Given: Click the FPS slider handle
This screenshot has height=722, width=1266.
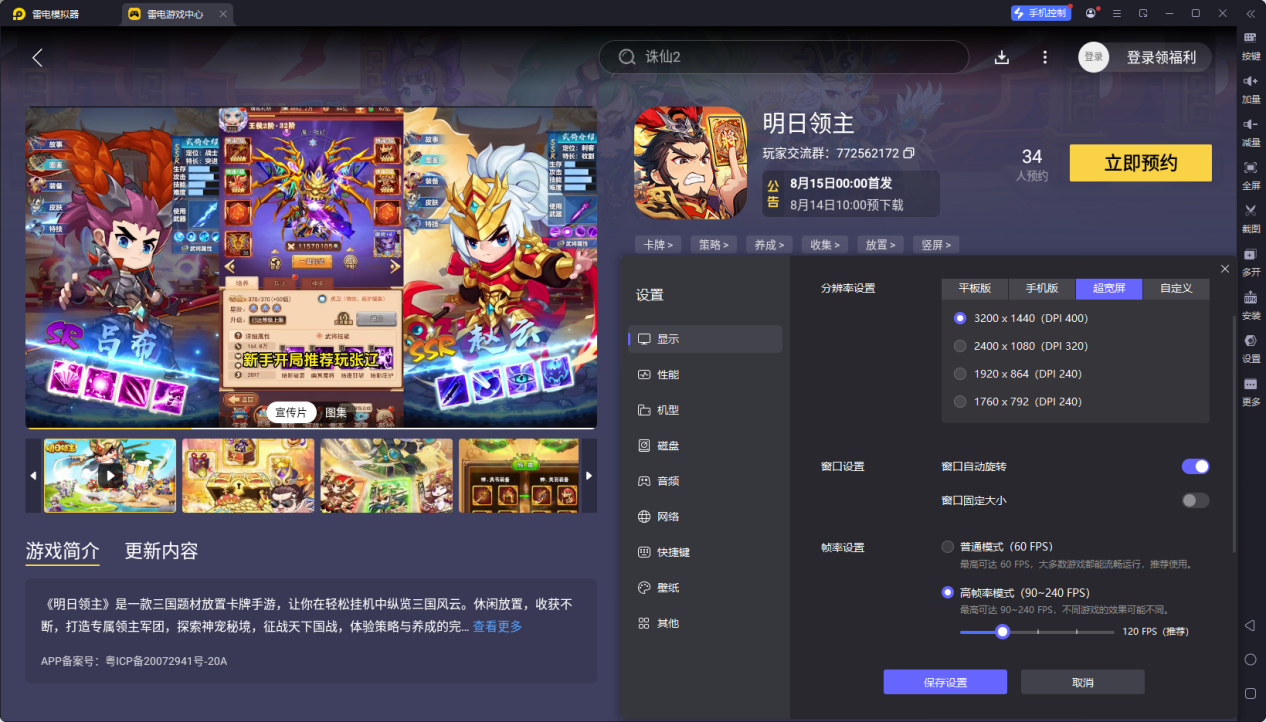Looking at the screenshot, I should tap(1002, 632).
